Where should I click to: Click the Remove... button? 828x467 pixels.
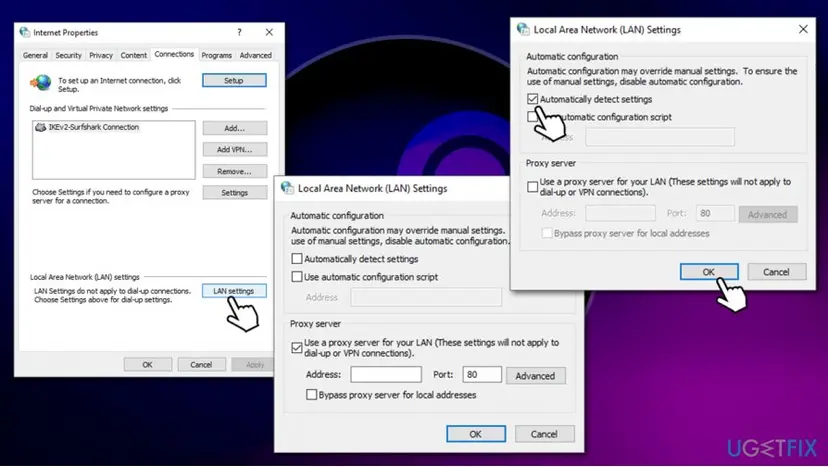click(234, 171)
